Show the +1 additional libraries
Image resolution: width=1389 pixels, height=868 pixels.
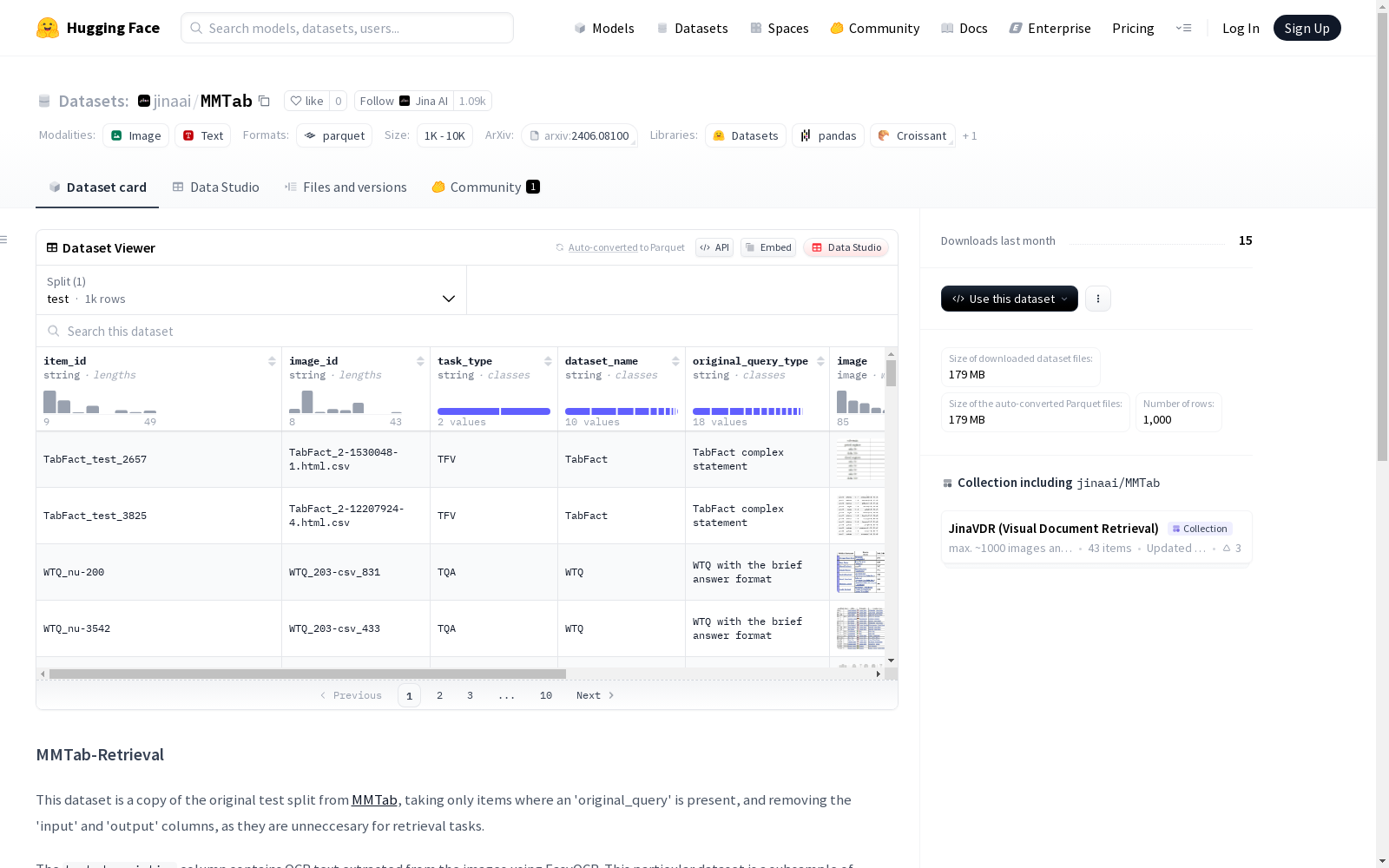coord(970,135)
